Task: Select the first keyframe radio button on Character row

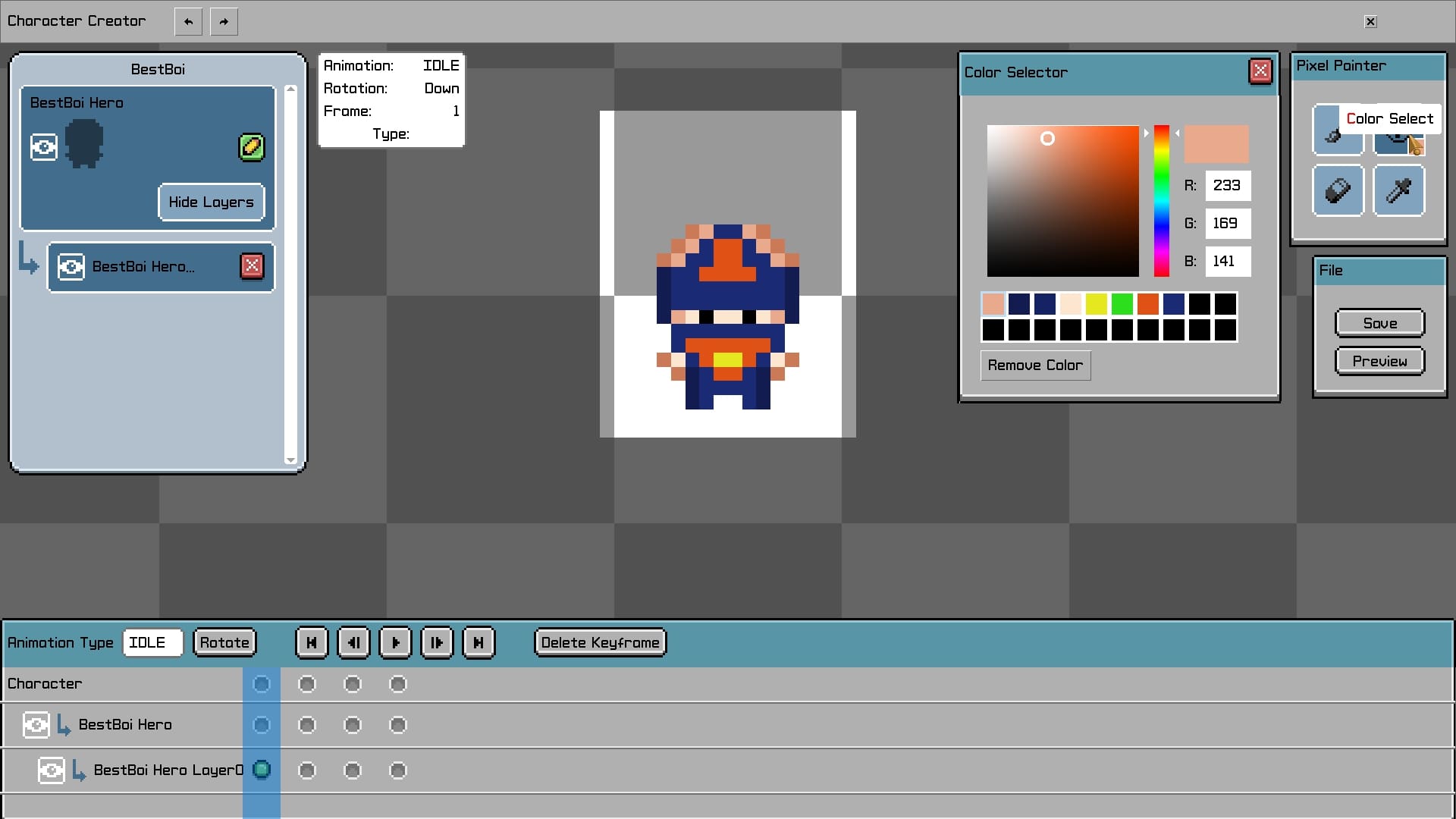Action: (261, 684)
